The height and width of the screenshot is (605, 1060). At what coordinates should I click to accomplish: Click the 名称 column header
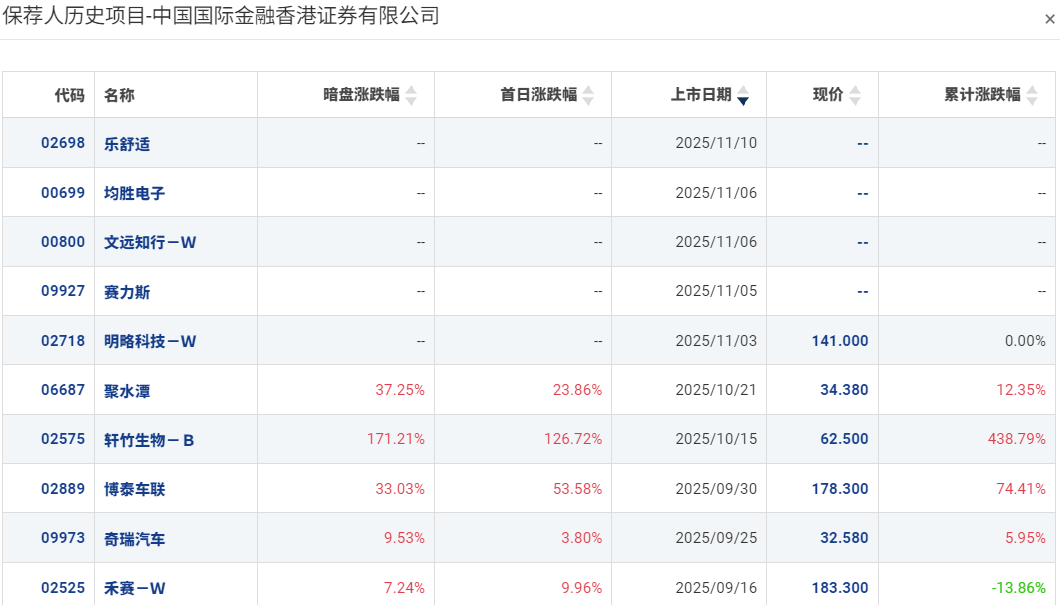[x=119, y=95]
